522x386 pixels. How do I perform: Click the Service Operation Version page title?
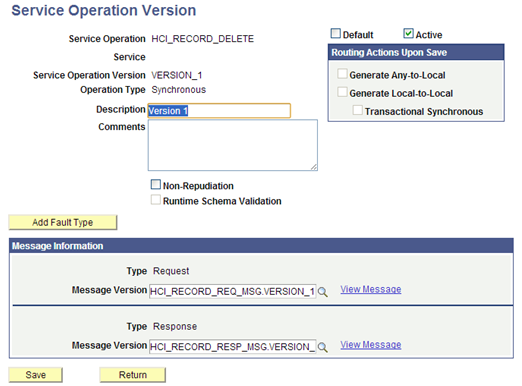(x=104, y=10)
